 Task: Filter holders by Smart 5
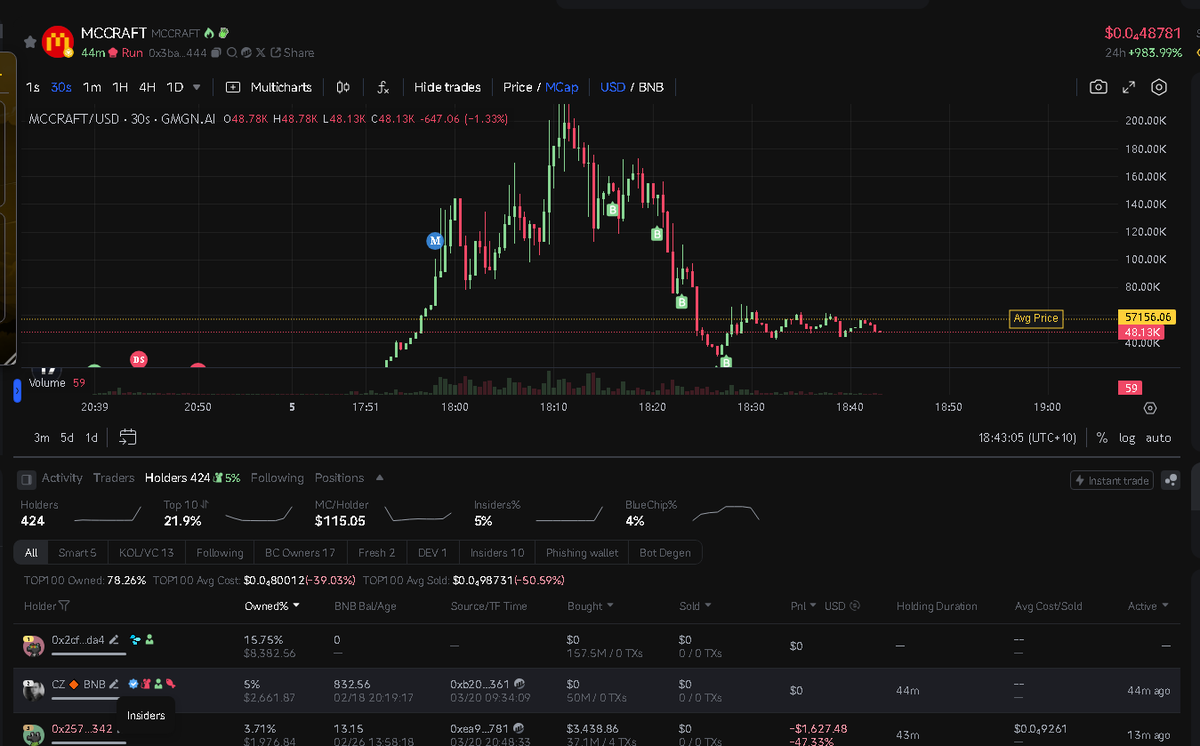(77, 552)
